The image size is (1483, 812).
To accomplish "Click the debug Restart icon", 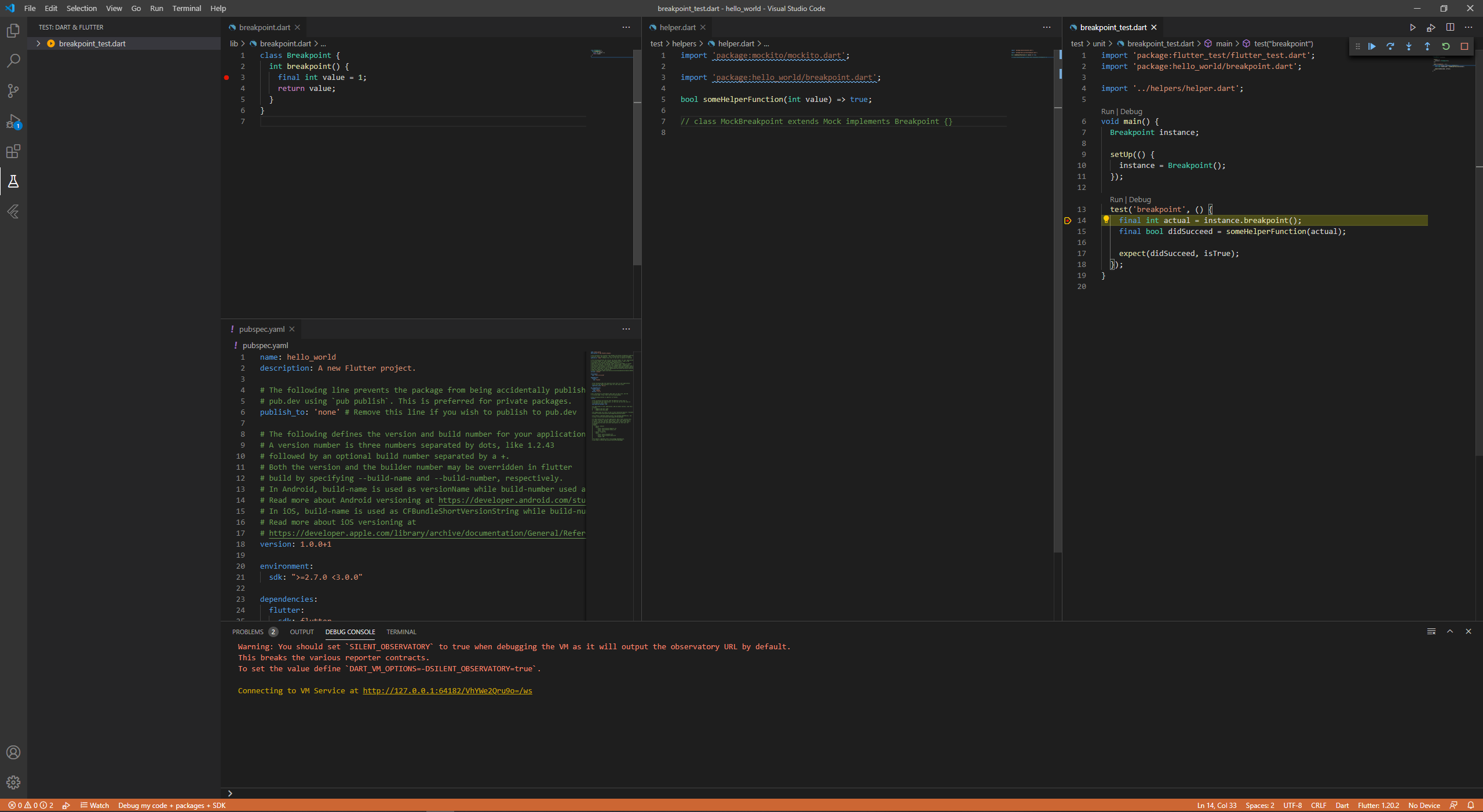I will click(x=1446, y=46).
